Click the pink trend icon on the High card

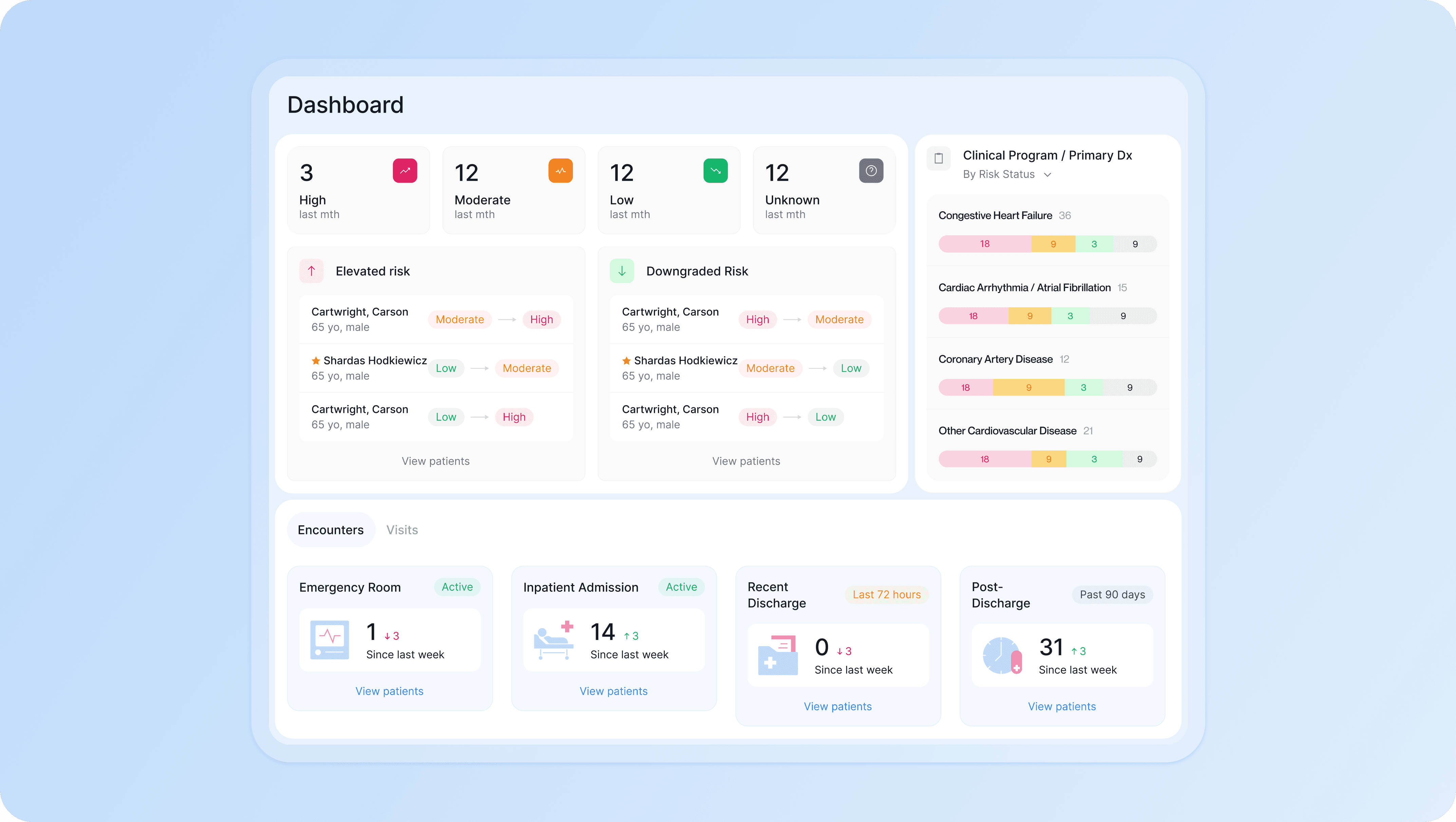point(405,171)
